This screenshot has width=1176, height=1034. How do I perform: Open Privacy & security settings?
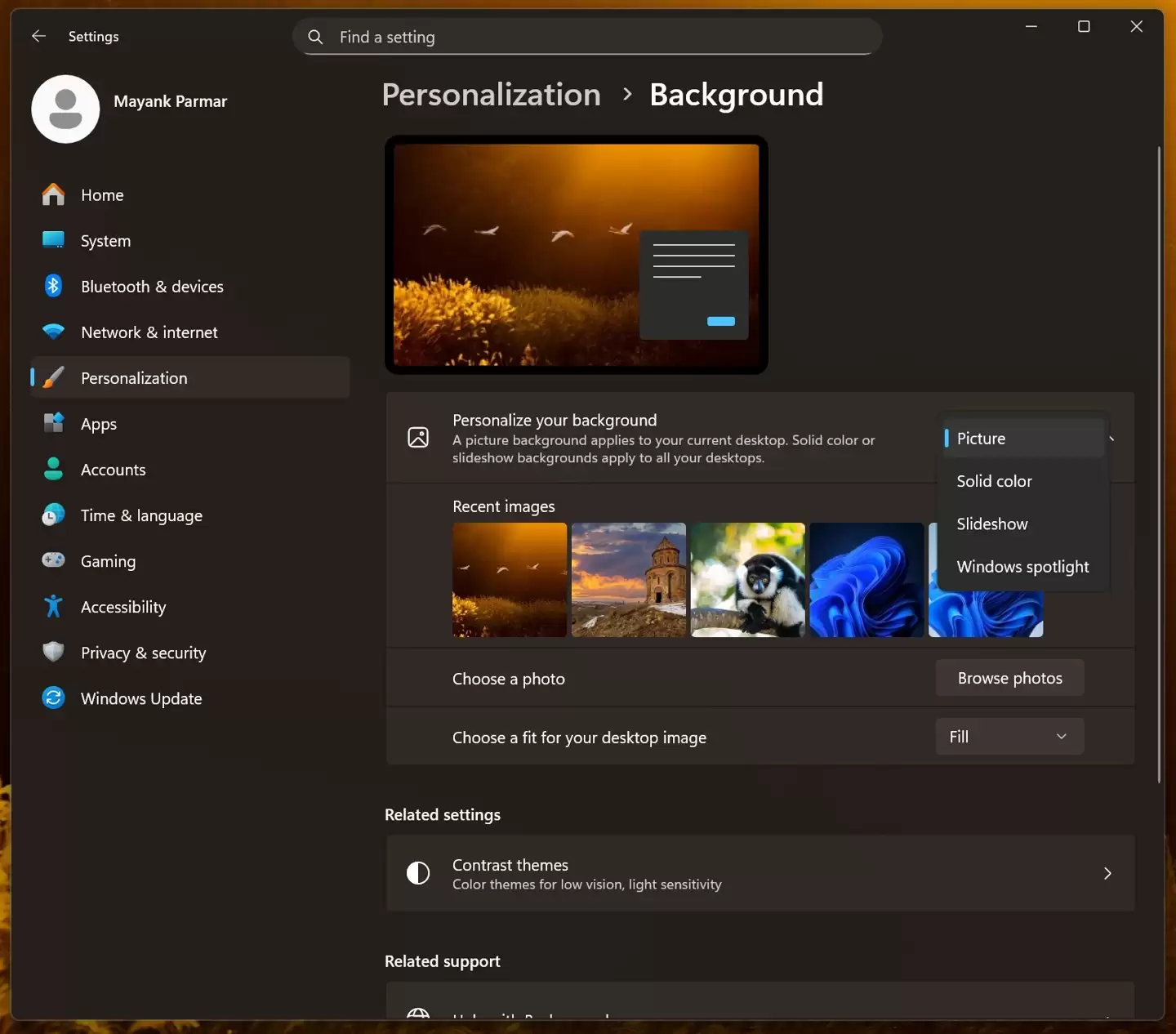[143, 653]
